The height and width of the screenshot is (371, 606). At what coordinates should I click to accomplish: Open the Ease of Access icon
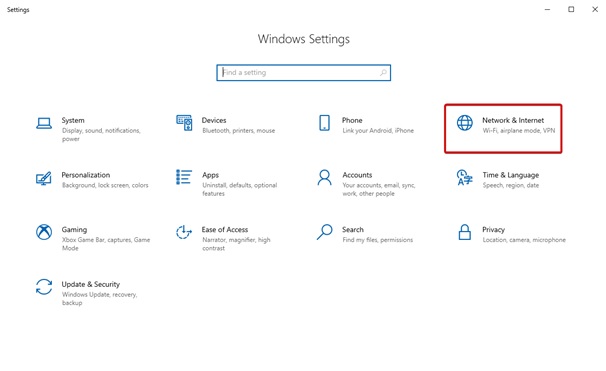(184, 232)
